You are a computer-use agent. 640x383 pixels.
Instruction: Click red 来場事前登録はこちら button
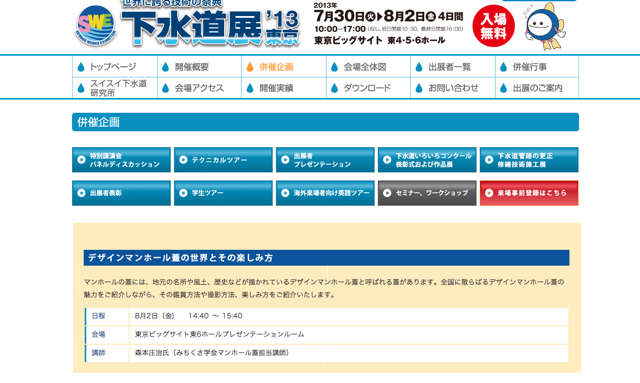click(x=529, y=193)
